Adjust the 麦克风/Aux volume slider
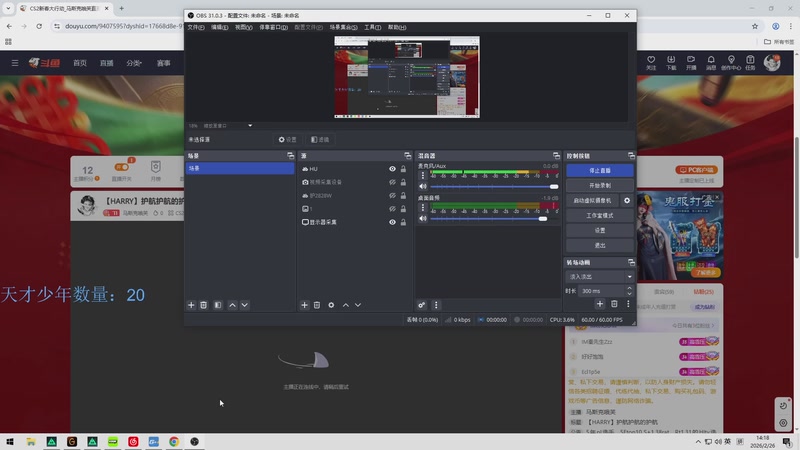 coord(494,187)
